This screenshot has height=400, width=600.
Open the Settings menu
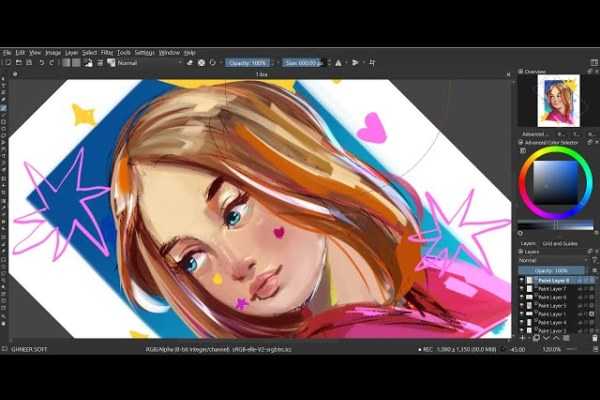coord(145,52)
